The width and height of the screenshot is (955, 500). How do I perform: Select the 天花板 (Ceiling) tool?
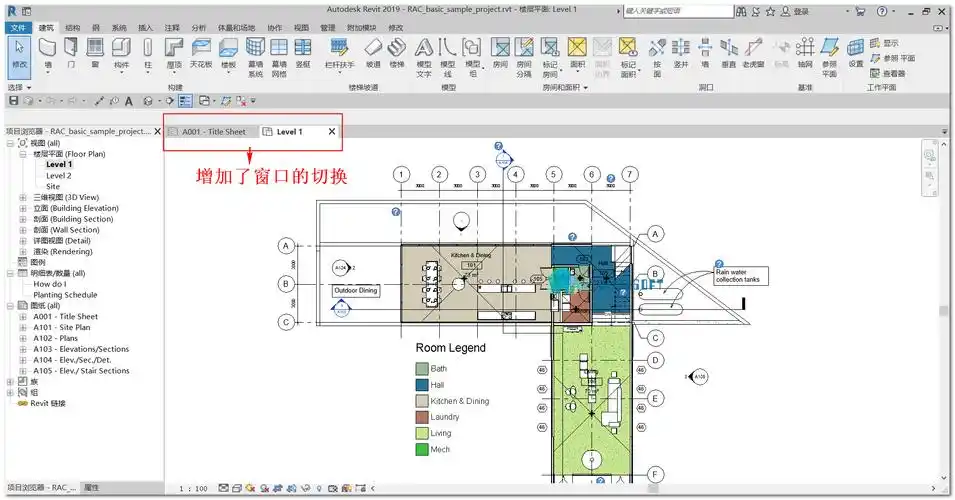pos(201,54)
